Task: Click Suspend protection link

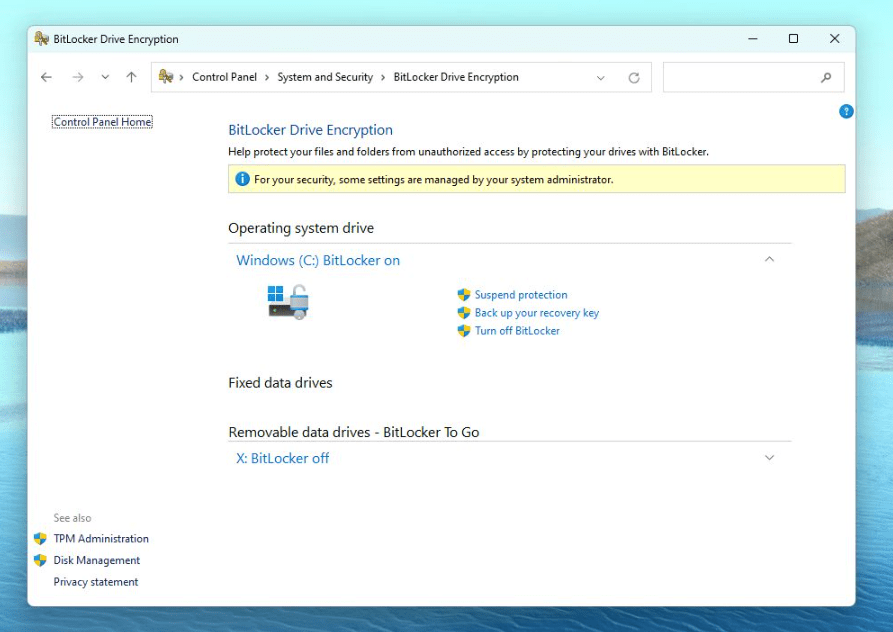Action: pyautogui.click(x=521, y=295)
